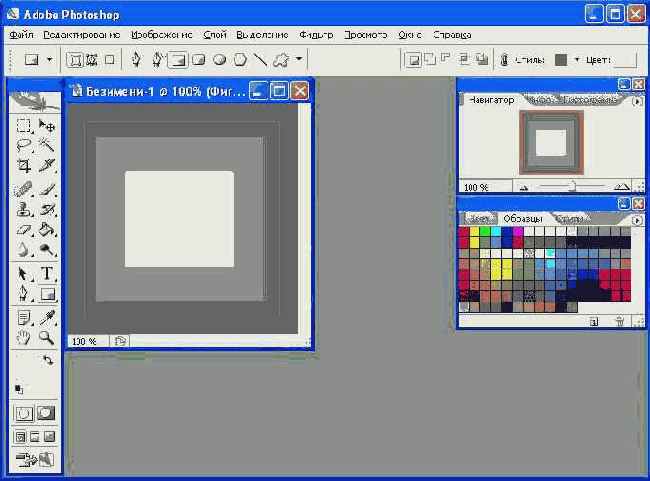Open the tool preset picker arrow
This screenshot has height=481, width=650.
[49, 60]
